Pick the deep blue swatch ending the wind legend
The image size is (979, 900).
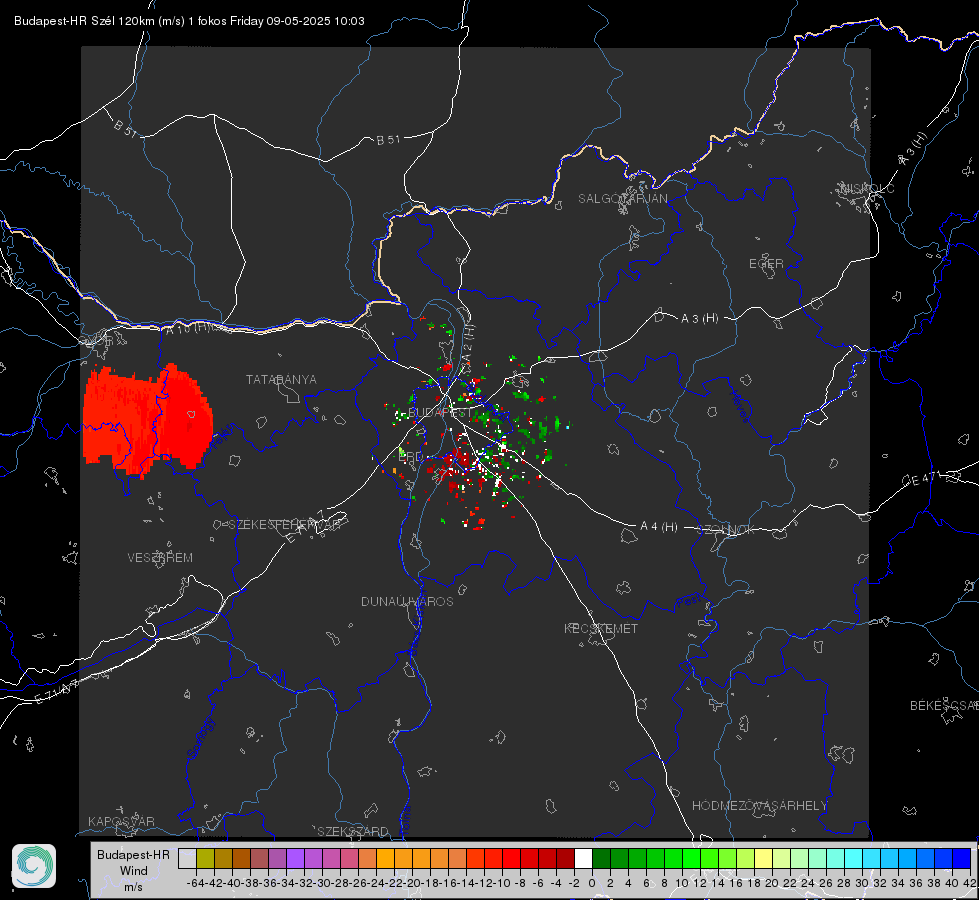pyautogui.click(x=962, y=859)
